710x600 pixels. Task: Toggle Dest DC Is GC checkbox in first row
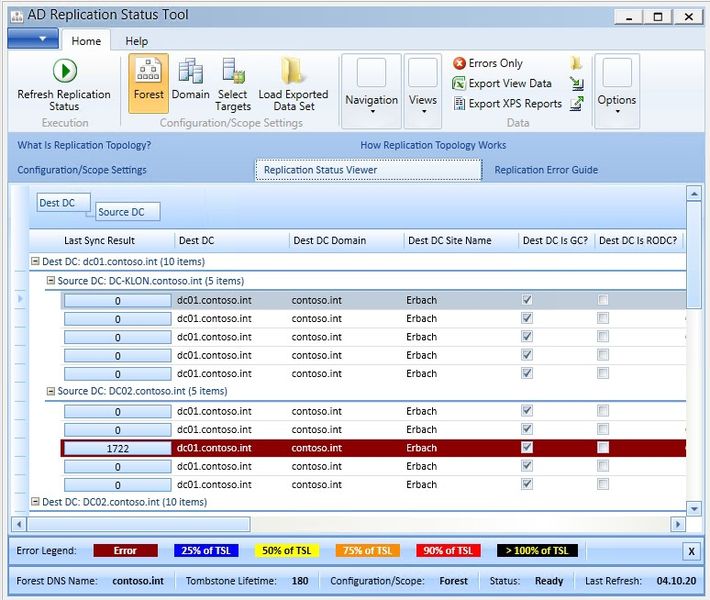pos(527,300)
